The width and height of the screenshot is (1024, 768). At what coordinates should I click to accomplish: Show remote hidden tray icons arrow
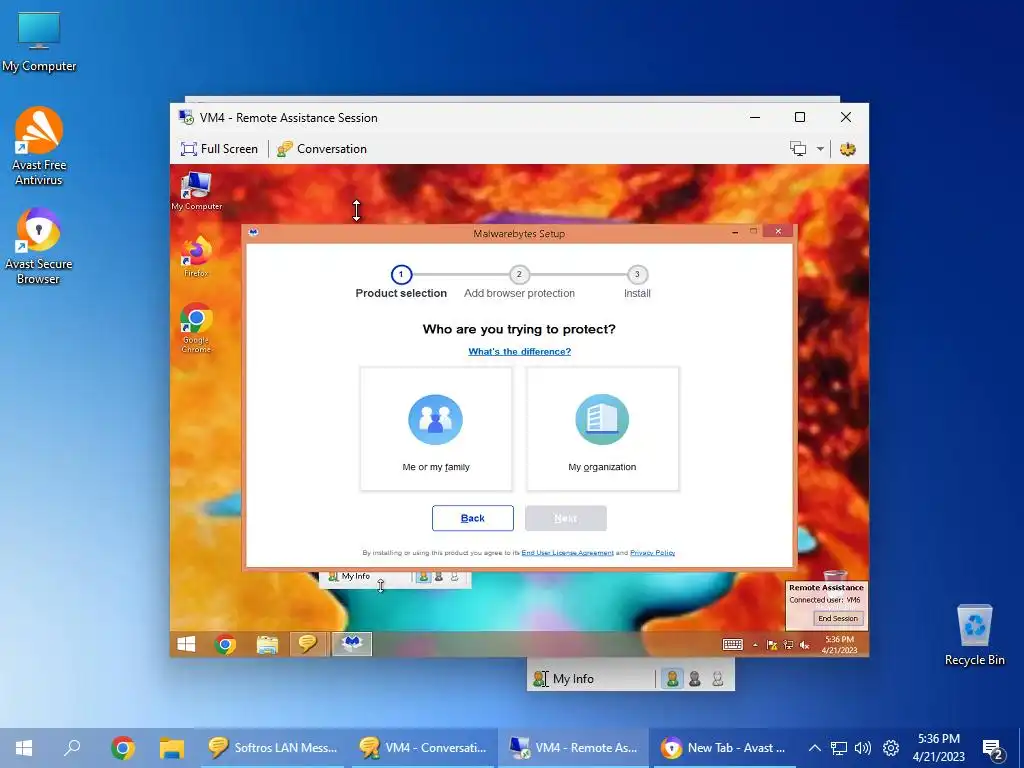coord(755,645)
